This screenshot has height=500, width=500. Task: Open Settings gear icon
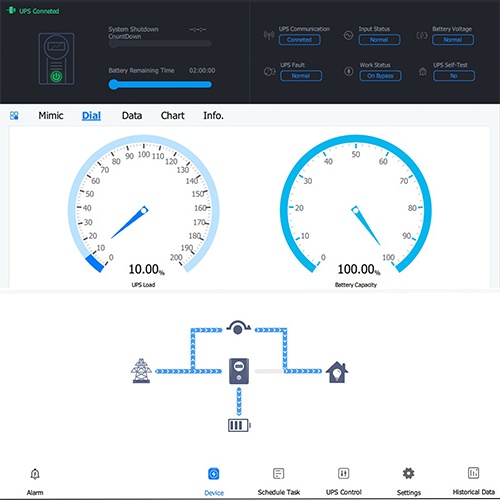point(408,473)
